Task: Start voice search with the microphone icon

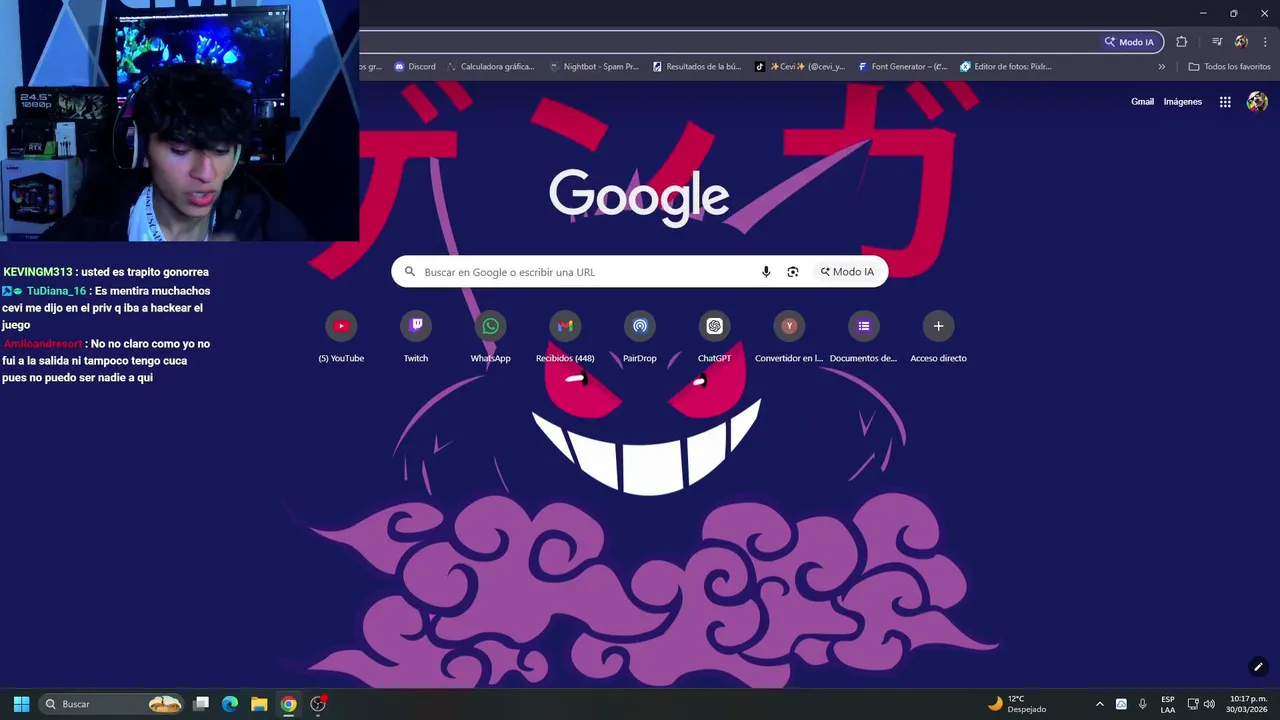Action: pos(766,272)
